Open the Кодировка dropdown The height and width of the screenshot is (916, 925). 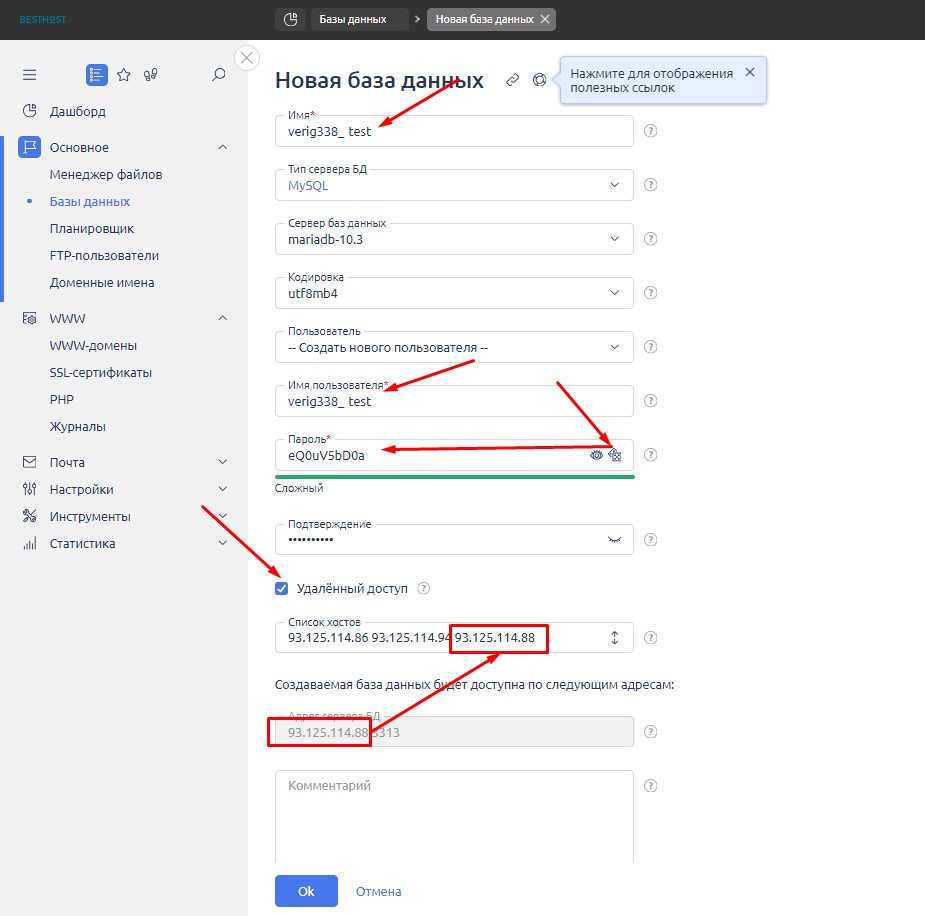click(454, 293)
